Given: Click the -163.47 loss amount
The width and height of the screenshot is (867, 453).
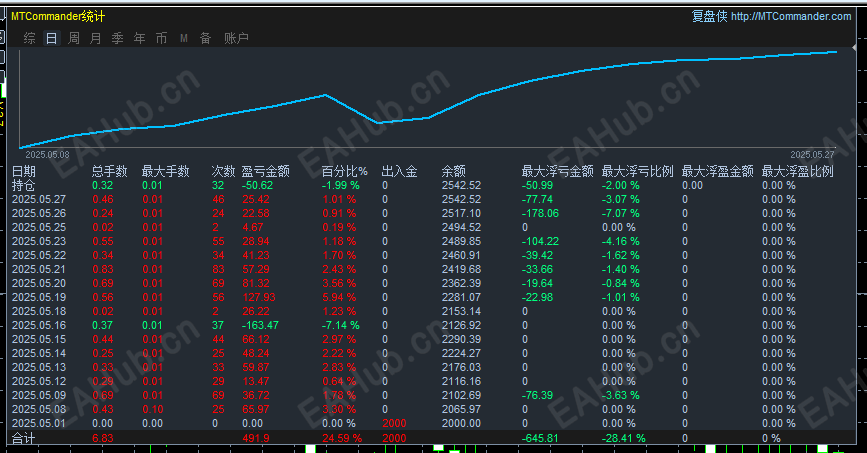Looking at the screenshot, I should (x=260, y=325).
